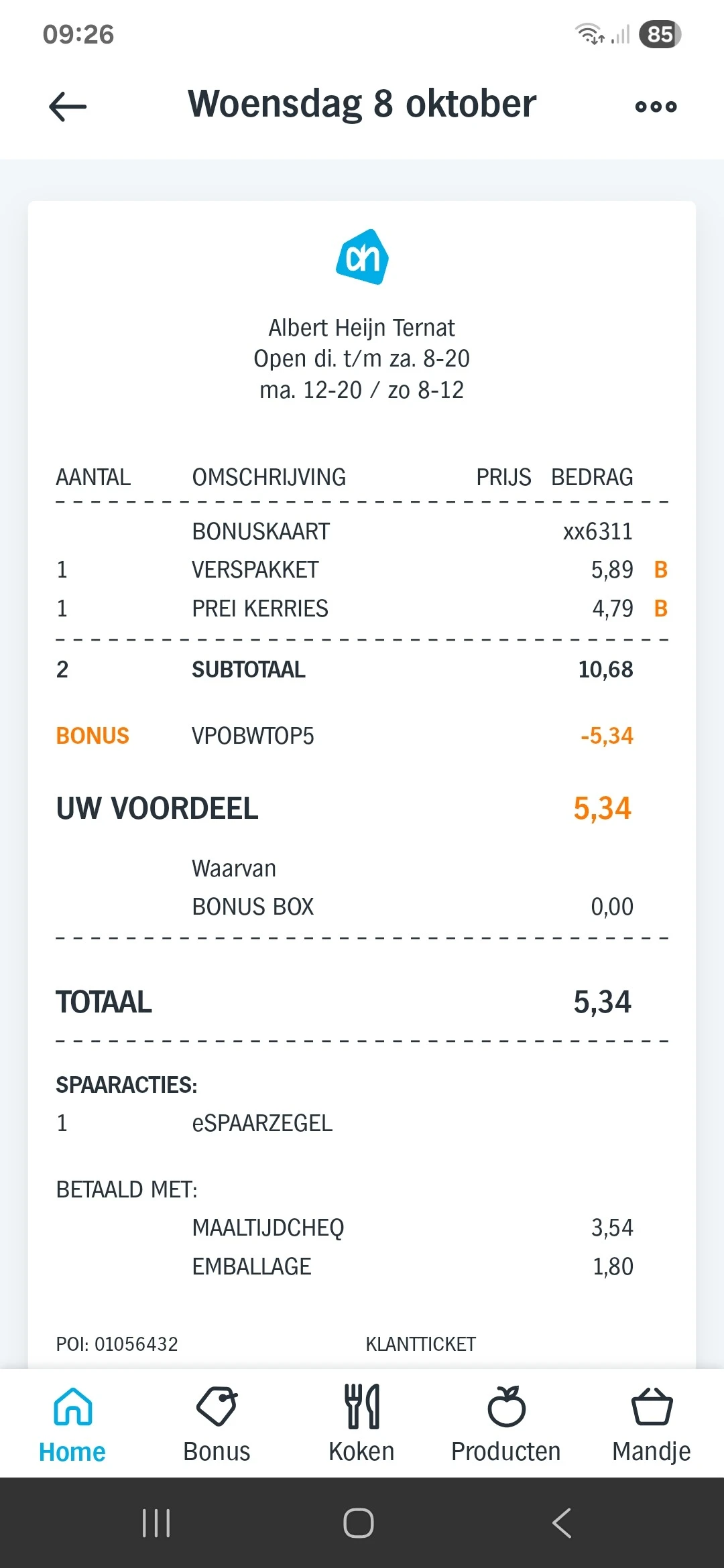Open the three-dot overflow menu
The height and width of the screenshot is (1568, 724).
[x=656, y=106]
